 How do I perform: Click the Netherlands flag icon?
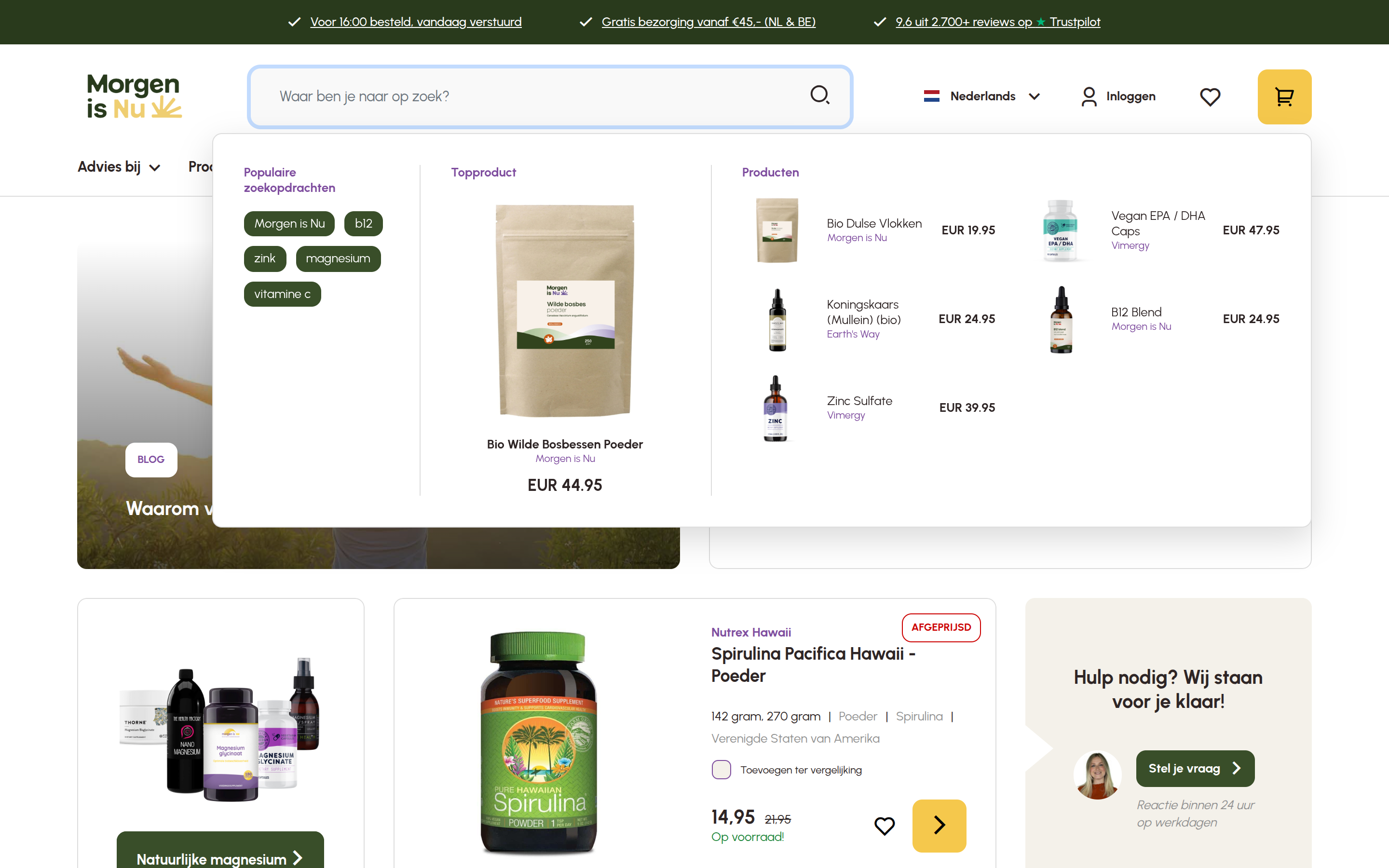click(932, 96)
